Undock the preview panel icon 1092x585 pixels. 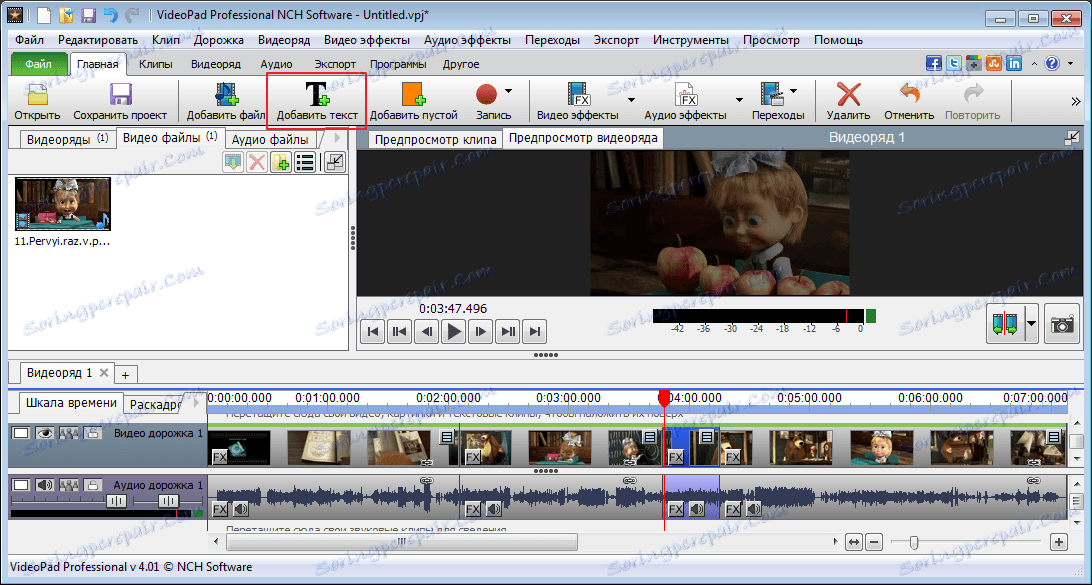tap(1072, 138)
